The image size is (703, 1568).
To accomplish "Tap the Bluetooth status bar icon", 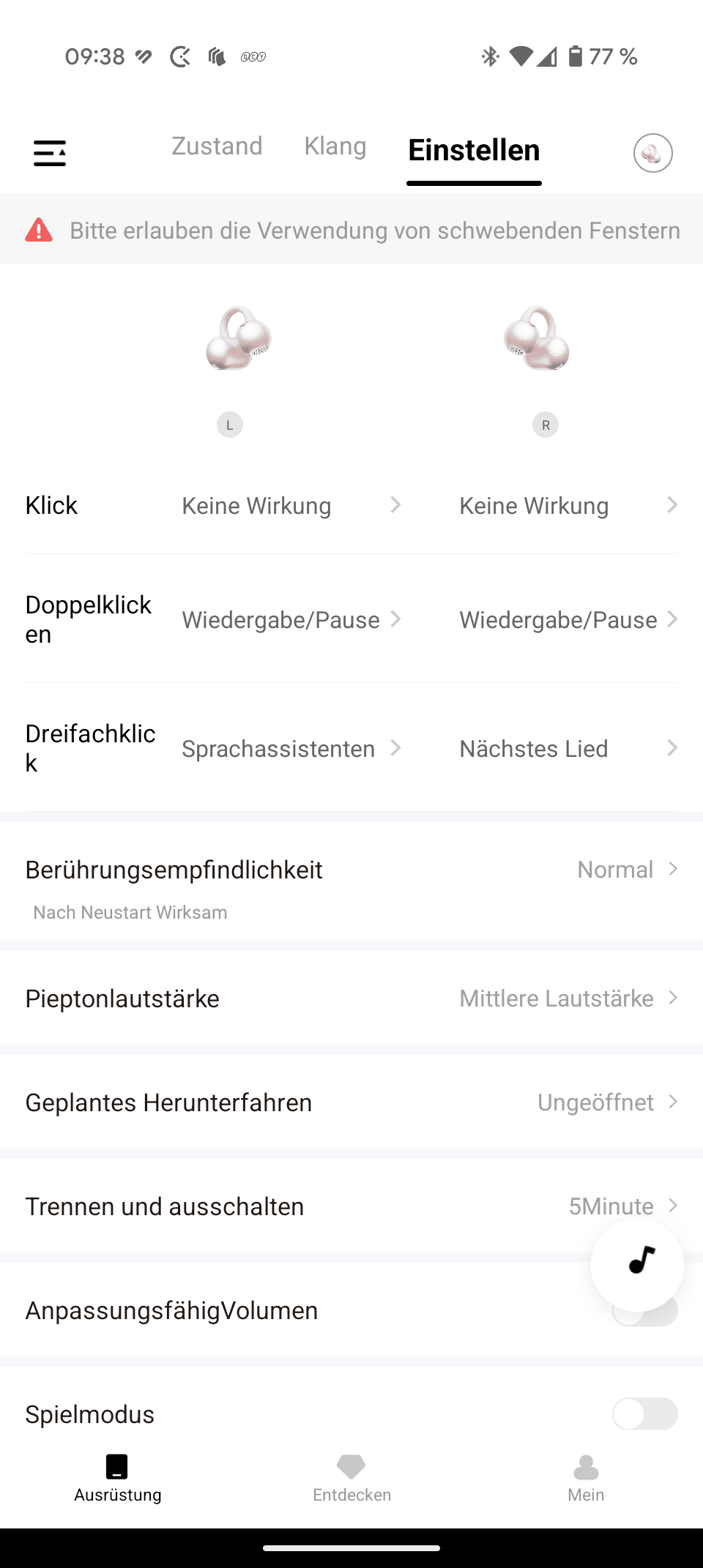I will [490, 56].
